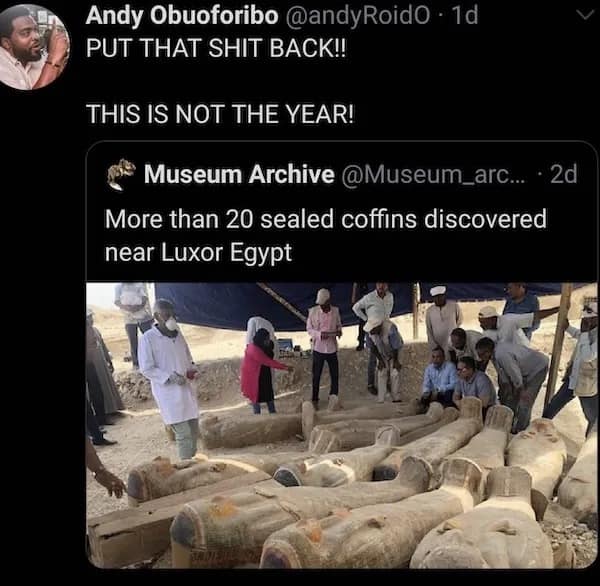Click the 'near Luxor Egypt' text line
This screenshot has height=586, width=600.
click(198, 253)
